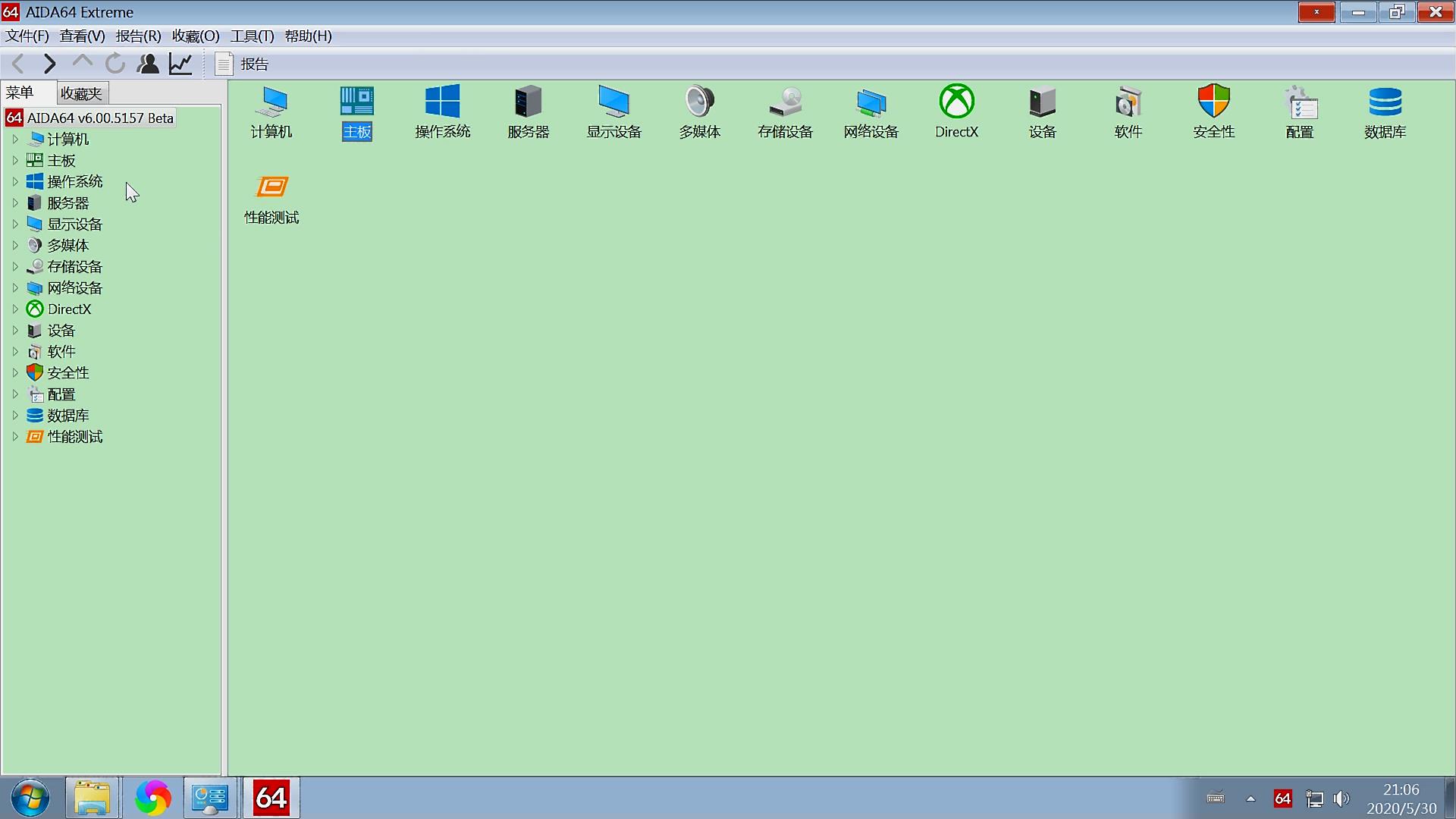
Task: Click the volume speaker tray icon
Action: [x=1341, y=799]
